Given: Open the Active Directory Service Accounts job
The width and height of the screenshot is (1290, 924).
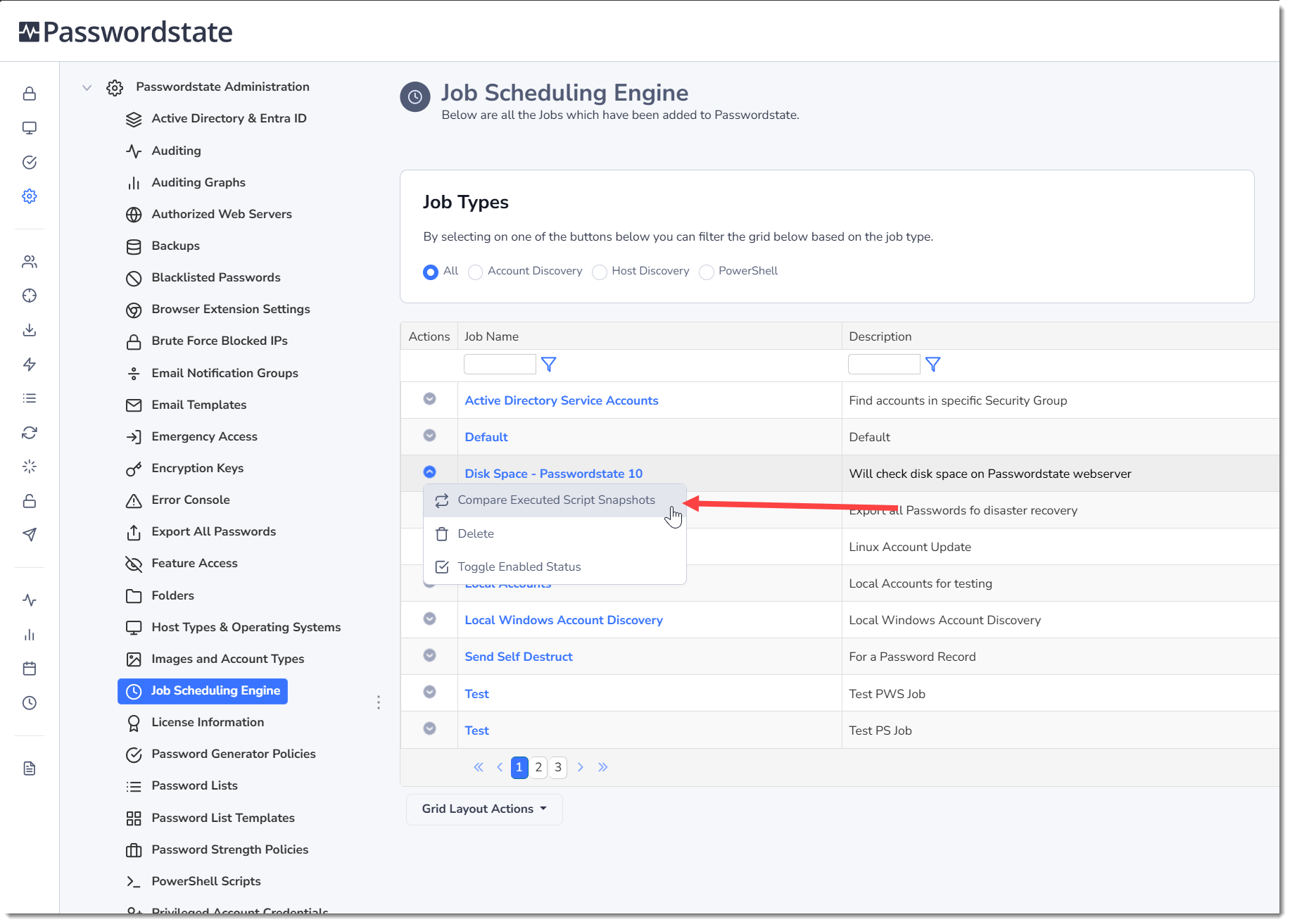Looking at the screenshot, I should coord(562,400).
